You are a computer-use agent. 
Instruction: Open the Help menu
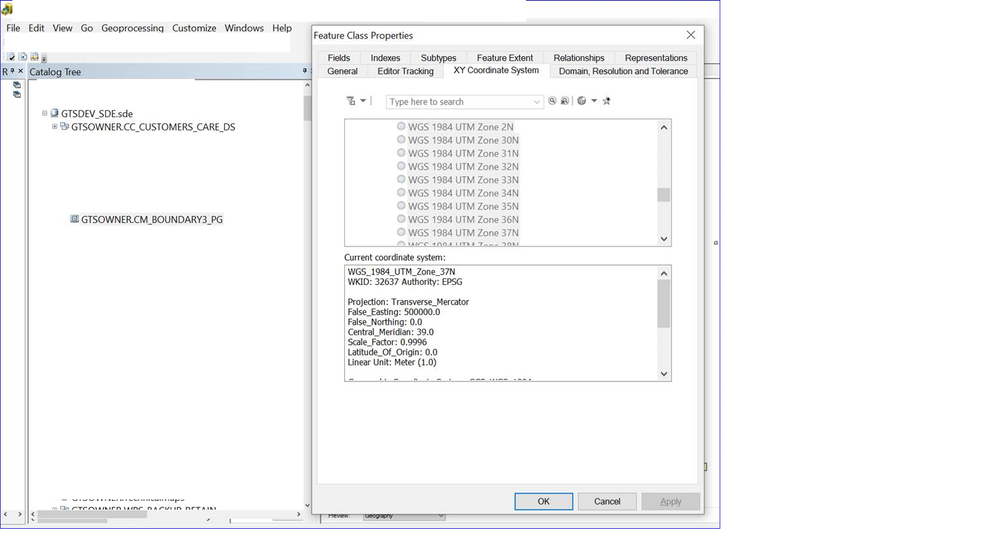coord(282,28)
